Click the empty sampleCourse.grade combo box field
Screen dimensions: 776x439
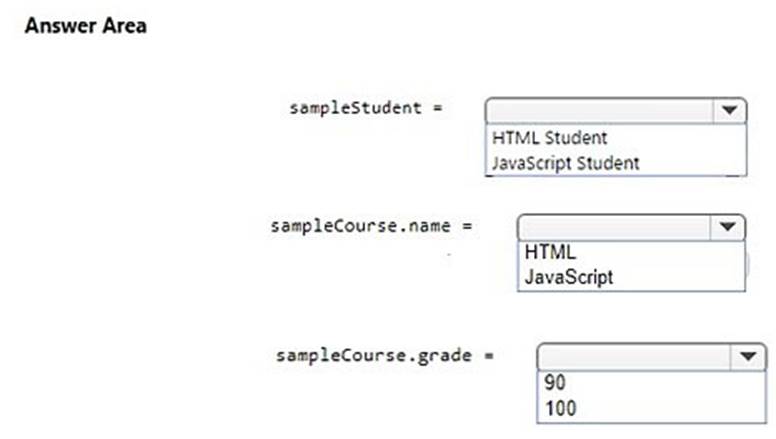coord(636,357)
